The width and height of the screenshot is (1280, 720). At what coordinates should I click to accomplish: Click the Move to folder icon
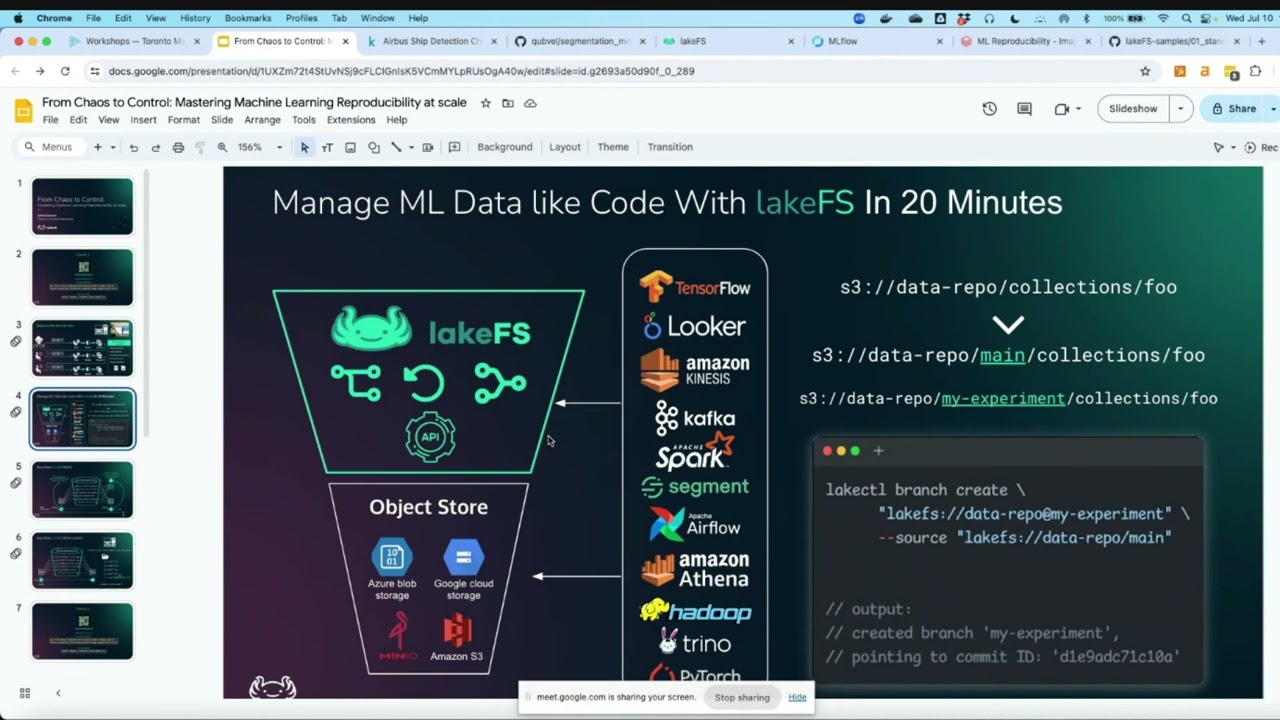pyautogui.click(x=508, y=103)
